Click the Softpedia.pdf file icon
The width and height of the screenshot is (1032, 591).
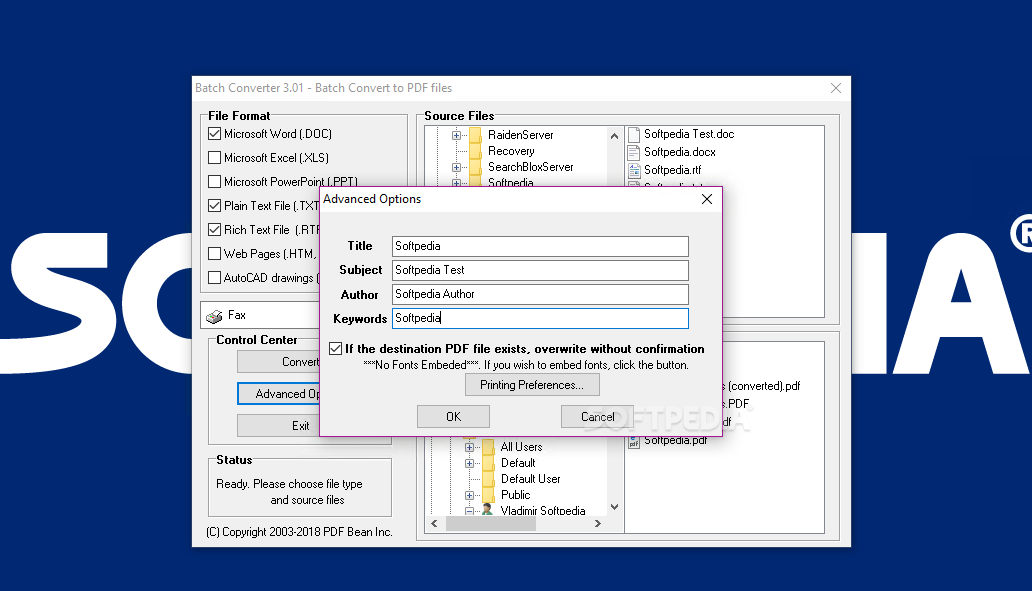(x=634, y=441)
